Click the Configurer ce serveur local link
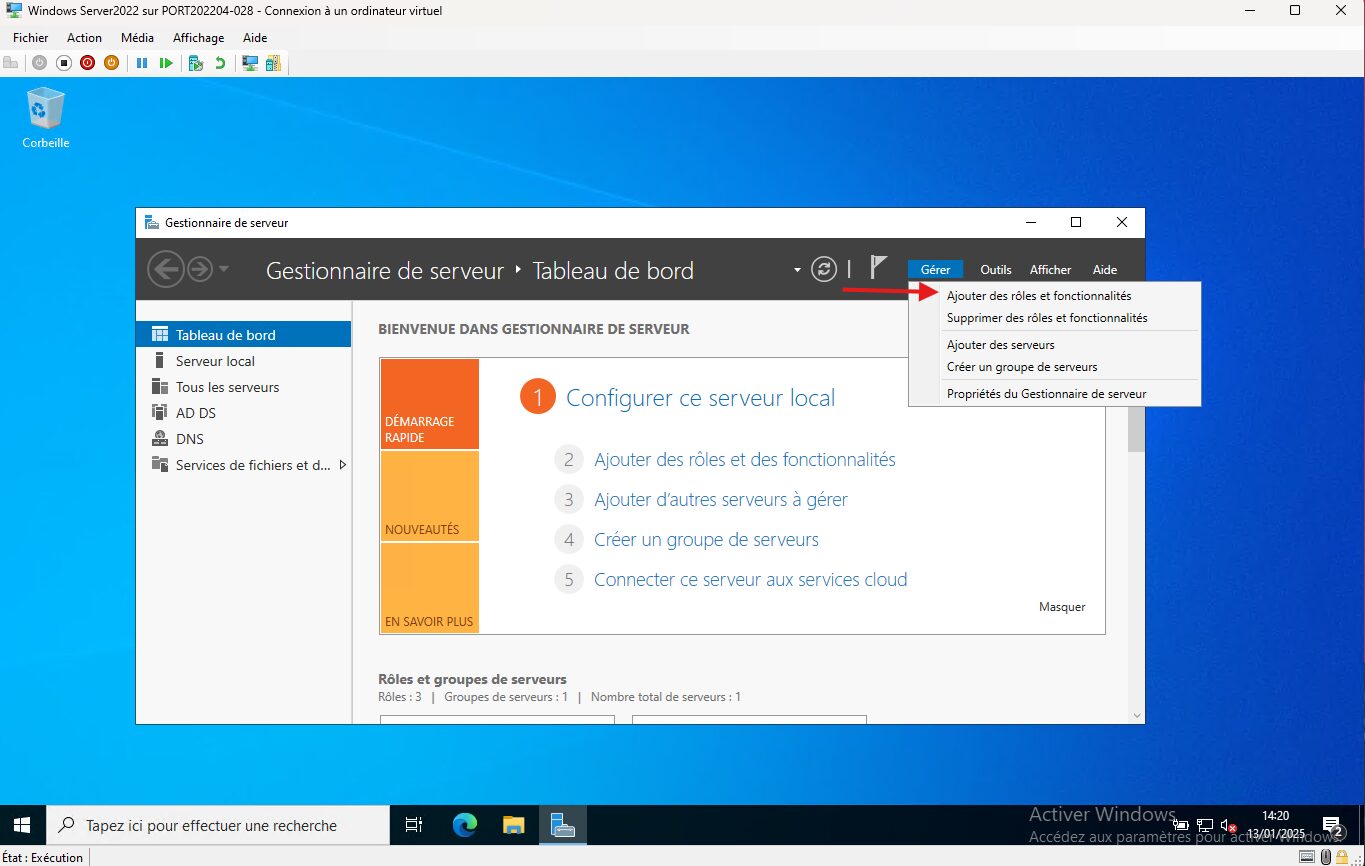1365x866 pixels. tap(700, 398)
